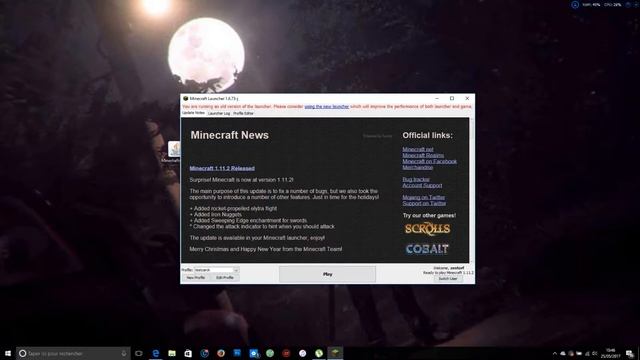Open the taskbar clock and date
Screen dimensions: 640x360
click(611, 353)
